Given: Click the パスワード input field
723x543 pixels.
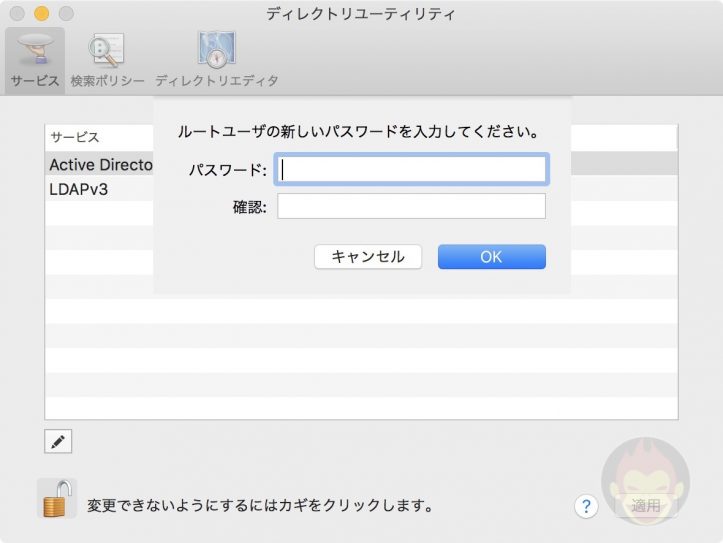Looking at the screenshot, I should point(411,169).
